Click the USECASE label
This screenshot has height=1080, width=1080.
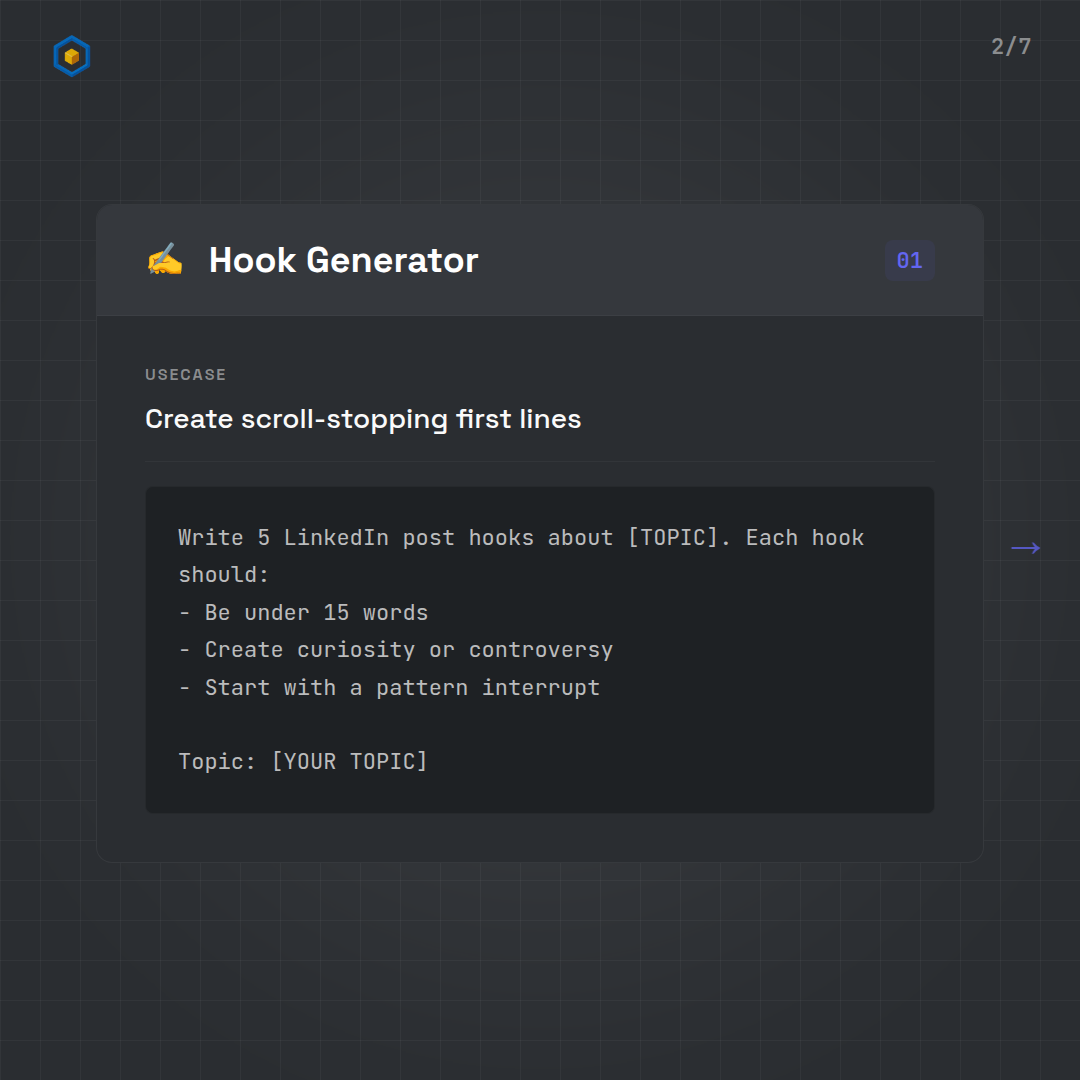(186, 375)
